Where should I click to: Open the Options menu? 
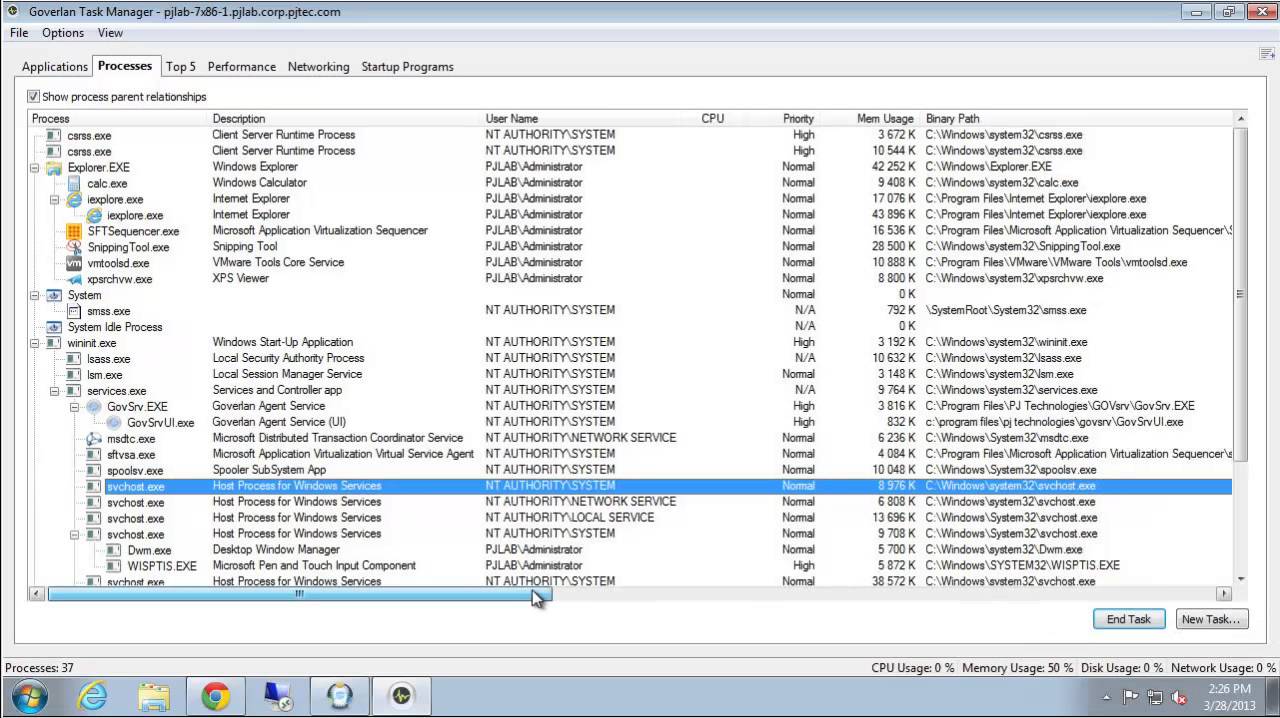pos(63,33)
